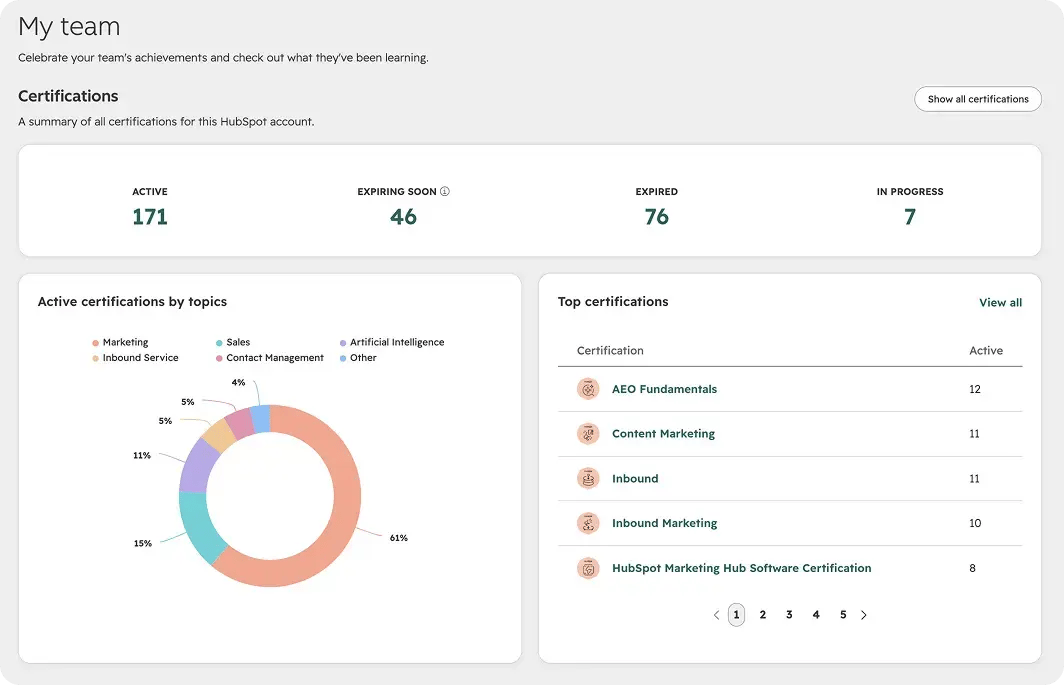The height and width of the screenshot is (685, 1064).
Task: Open Content Marketing certification link
Action: (664, 434)
